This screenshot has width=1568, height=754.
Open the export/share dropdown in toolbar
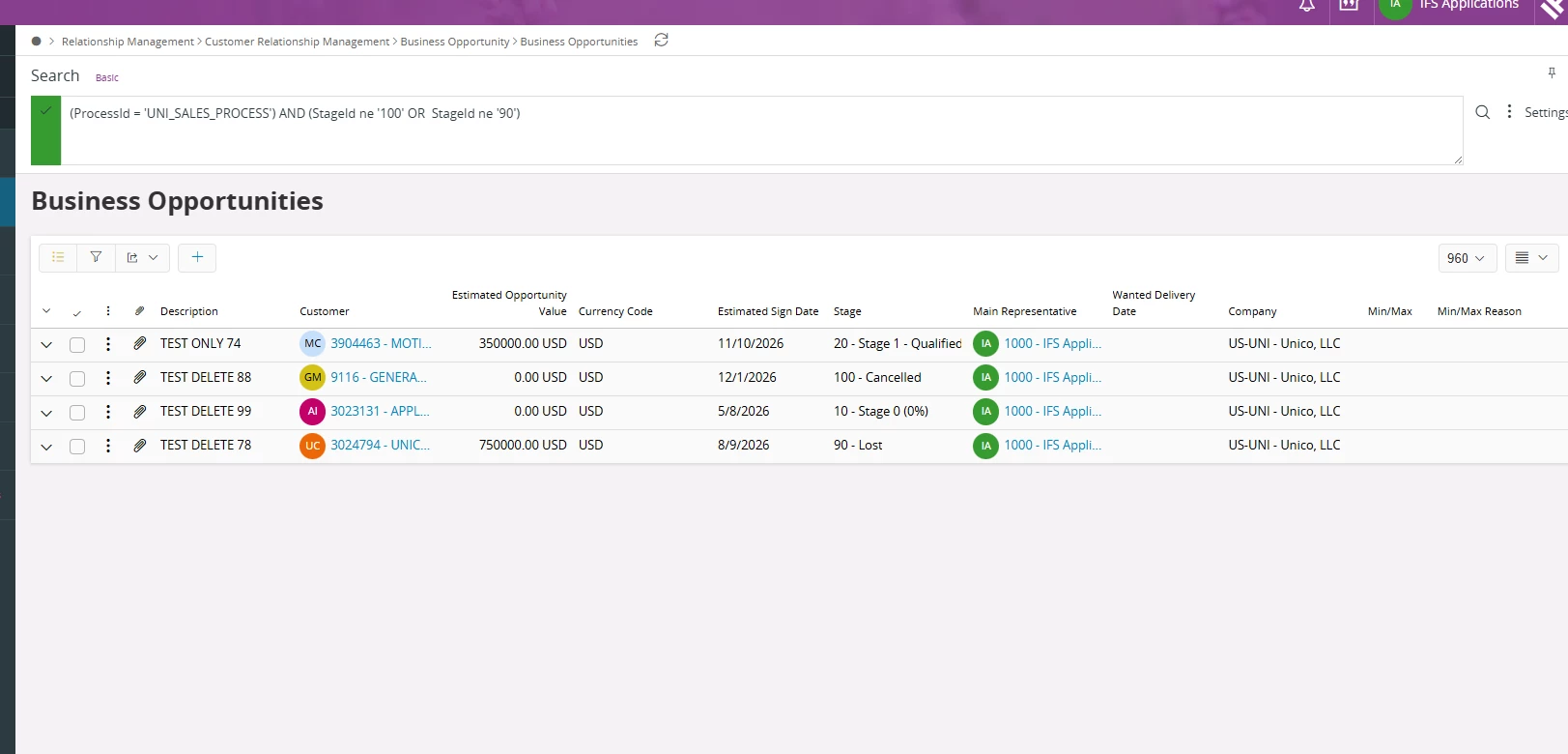(x=142, y=257)
